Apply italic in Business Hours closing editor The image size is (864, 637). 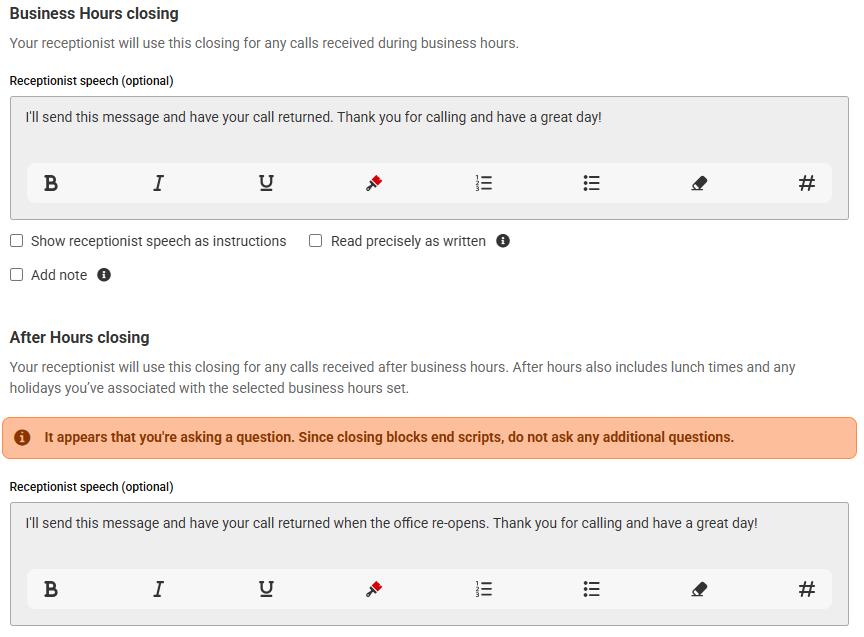coord(158,183)
